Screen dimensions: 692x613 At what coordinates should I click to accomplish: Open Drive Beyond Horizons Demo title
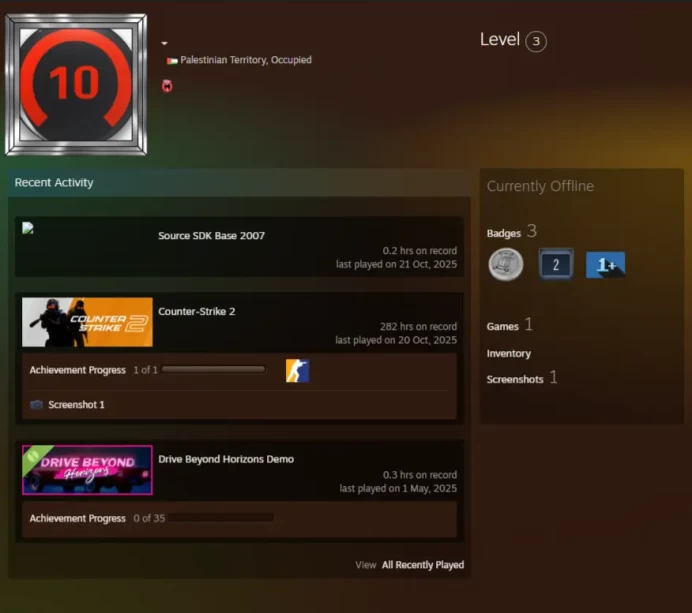(226, 459)
